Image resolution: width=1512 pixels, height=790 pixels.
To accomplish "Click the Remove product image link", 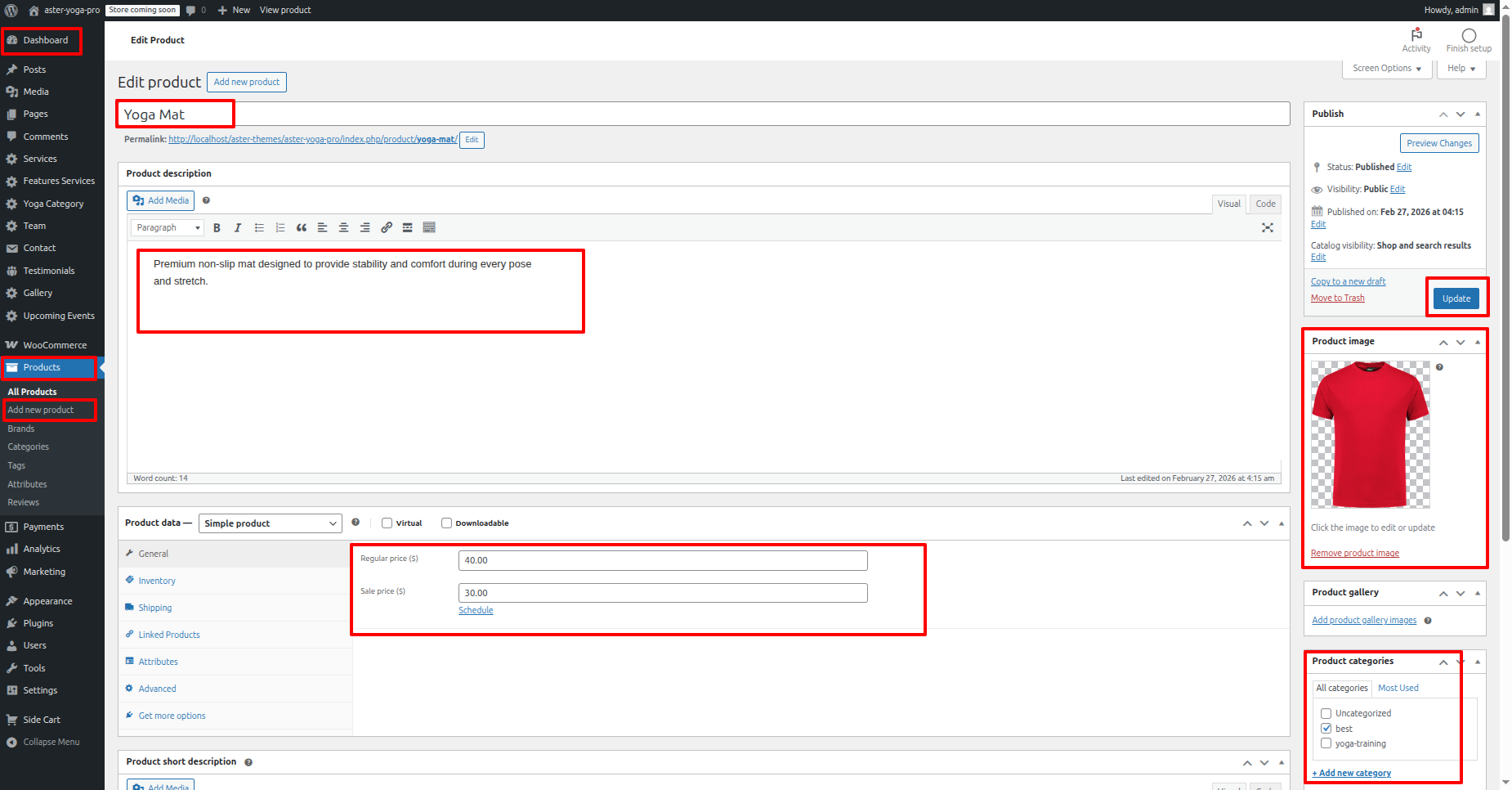I will (1354, 554).
